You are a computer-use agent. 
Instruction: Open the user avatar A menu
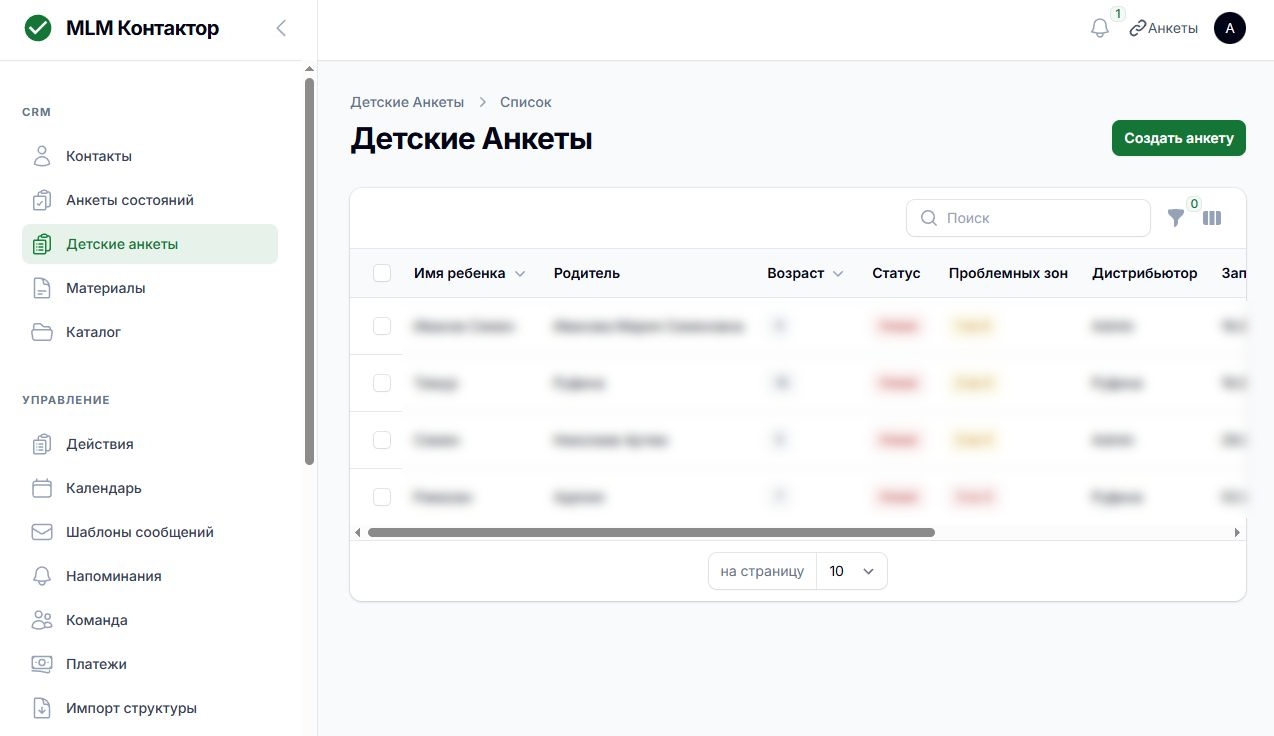point(1230,28)
